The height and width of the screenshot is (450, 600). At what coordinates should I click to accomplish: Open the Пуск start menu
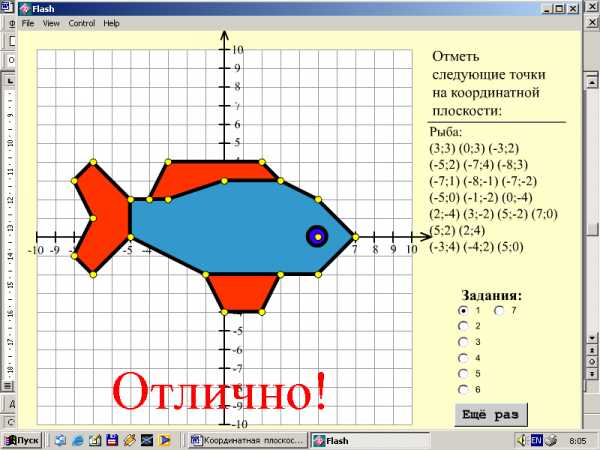pyautogui.click(x=22, y=440)
